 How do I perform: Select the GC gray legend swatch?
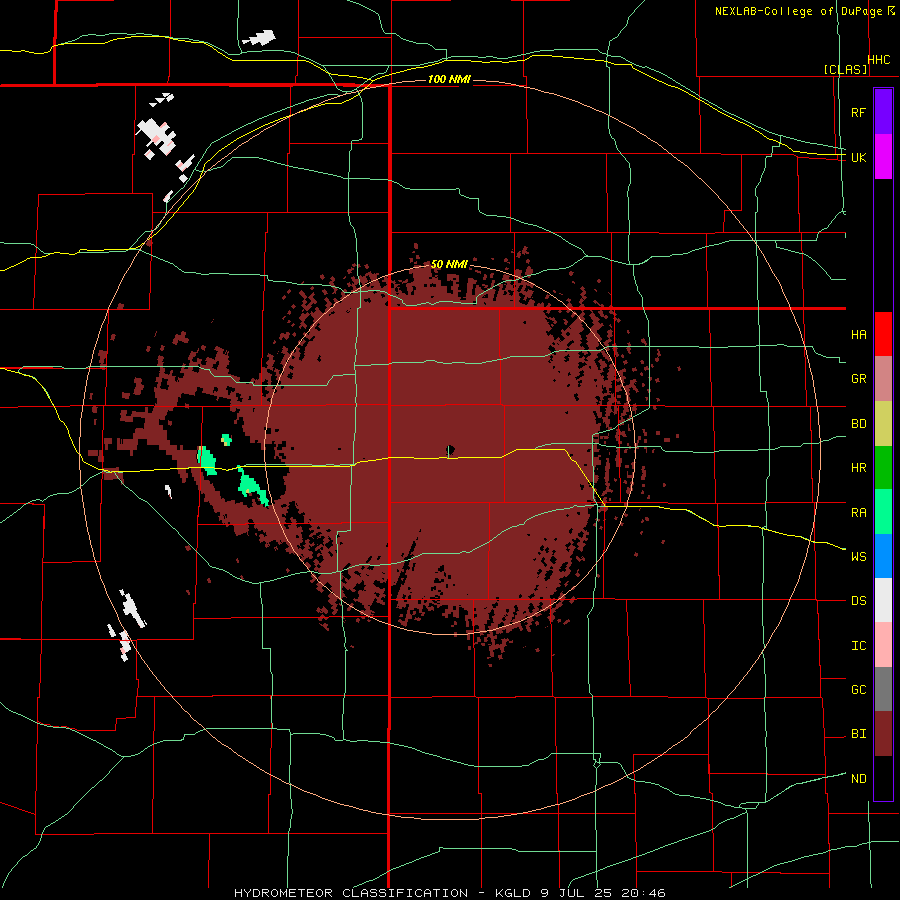tap(883, 689)
